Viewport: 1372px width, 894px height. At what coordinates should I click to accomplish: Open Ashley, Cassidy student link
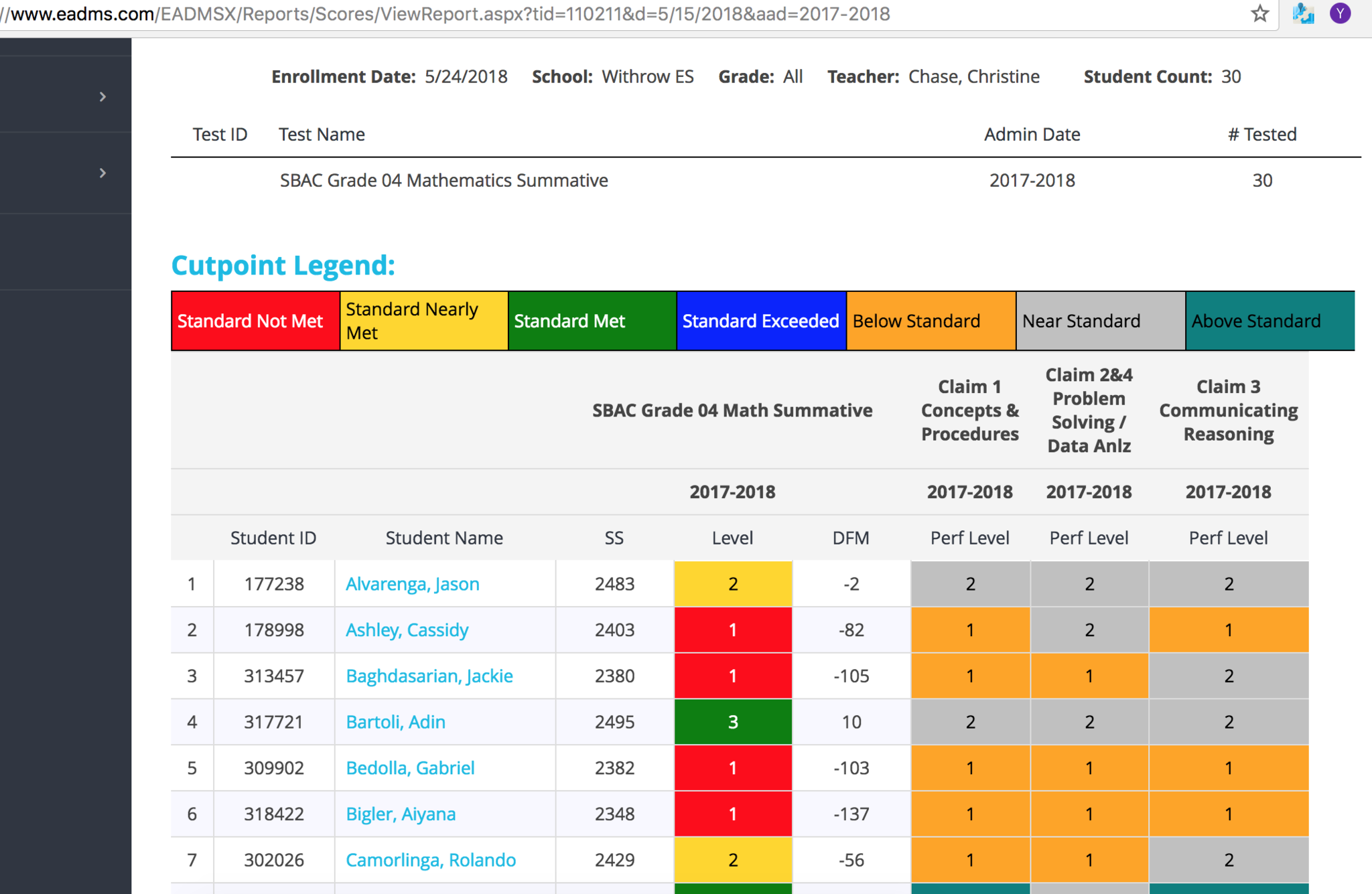[407, 630]
